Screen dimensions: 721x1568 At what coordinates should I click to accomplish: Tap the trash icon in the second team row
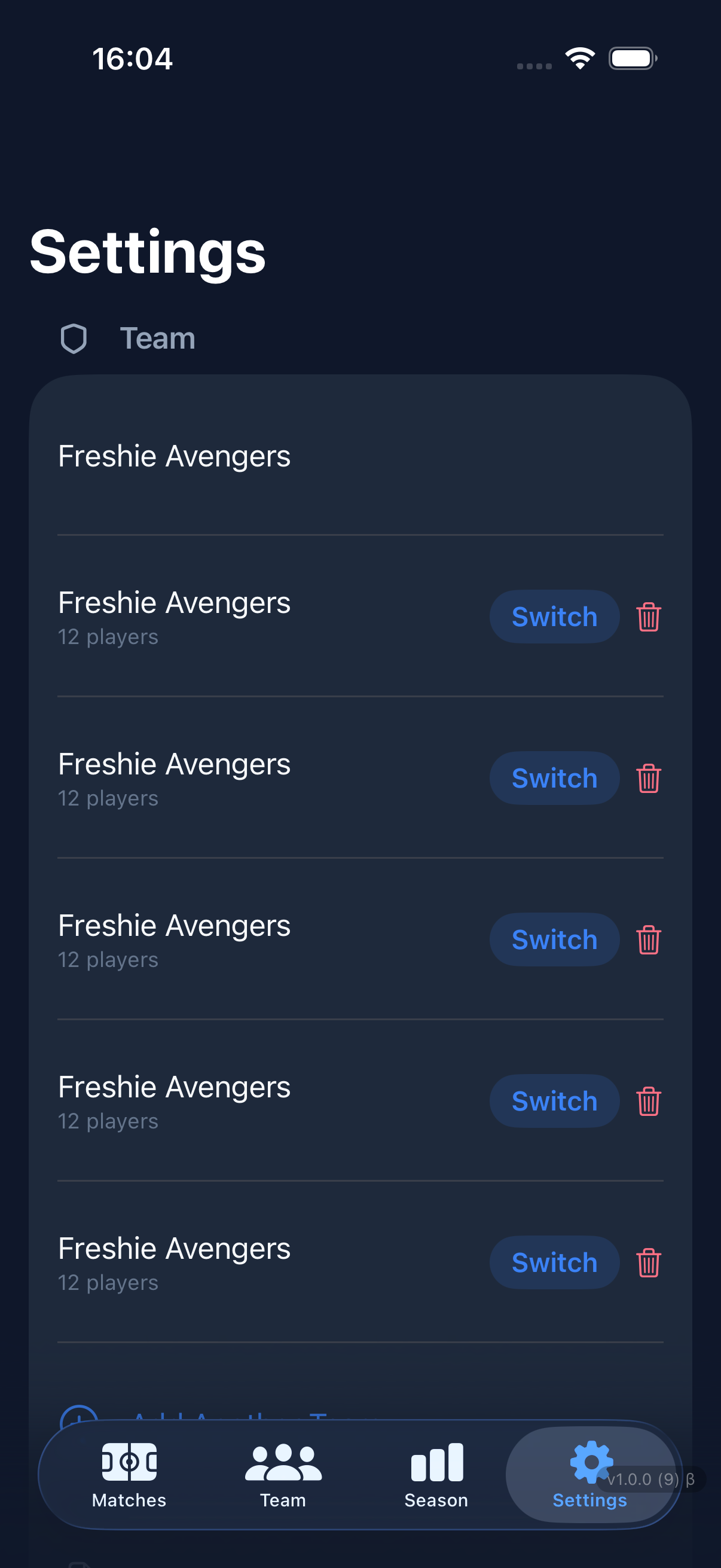click(x=649, y=778)
